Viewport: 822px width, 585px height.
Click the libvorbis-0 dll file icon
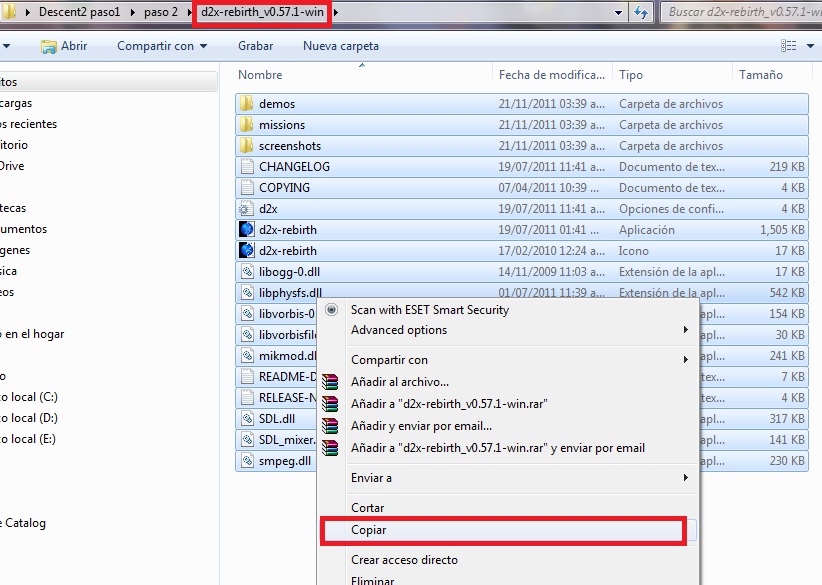tap(247, 313)
